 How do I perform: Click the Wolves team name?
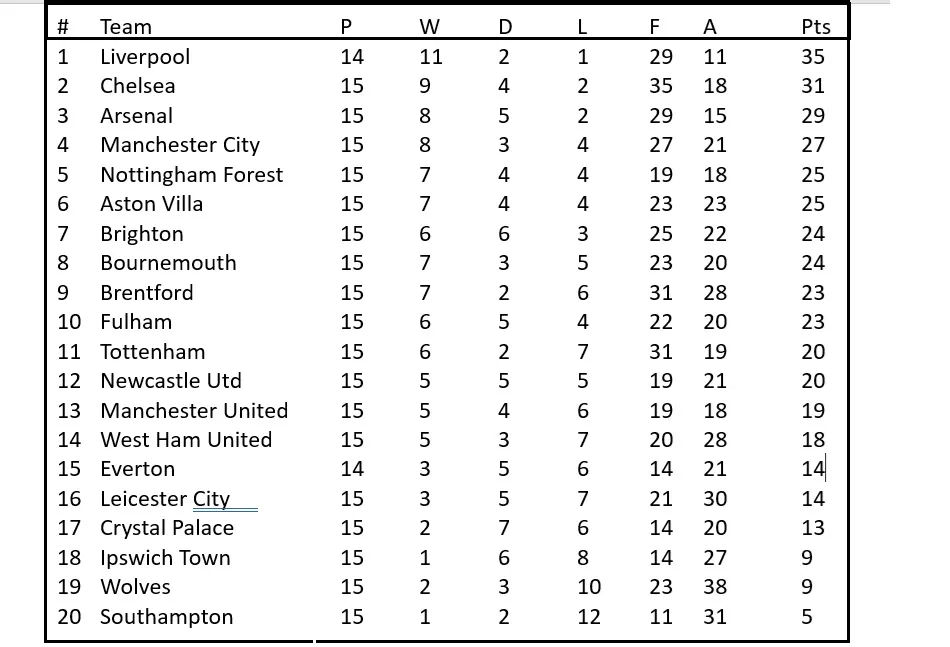tap(135, 587)
